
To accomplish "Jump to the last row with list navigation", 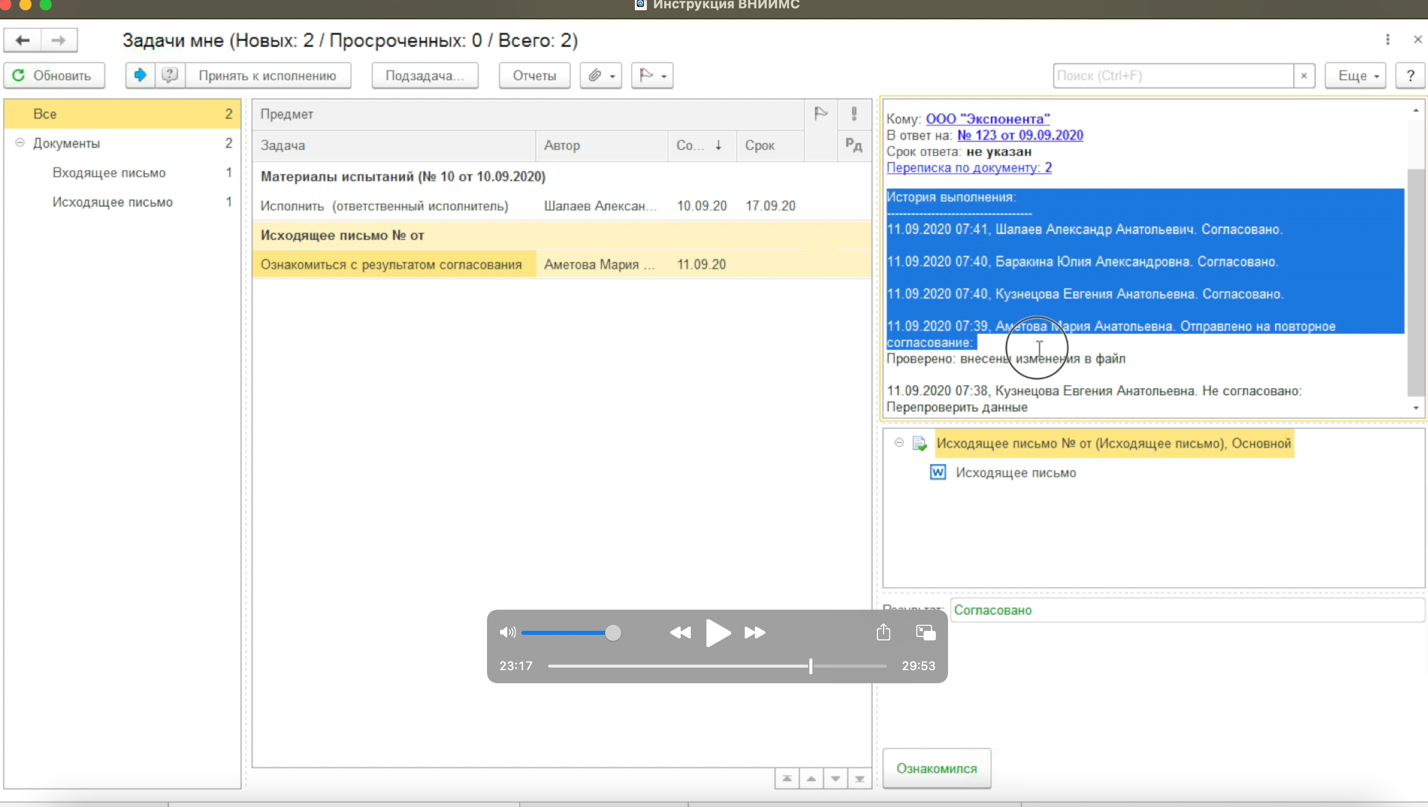I will pyautogui.click(x=859, y=778).
